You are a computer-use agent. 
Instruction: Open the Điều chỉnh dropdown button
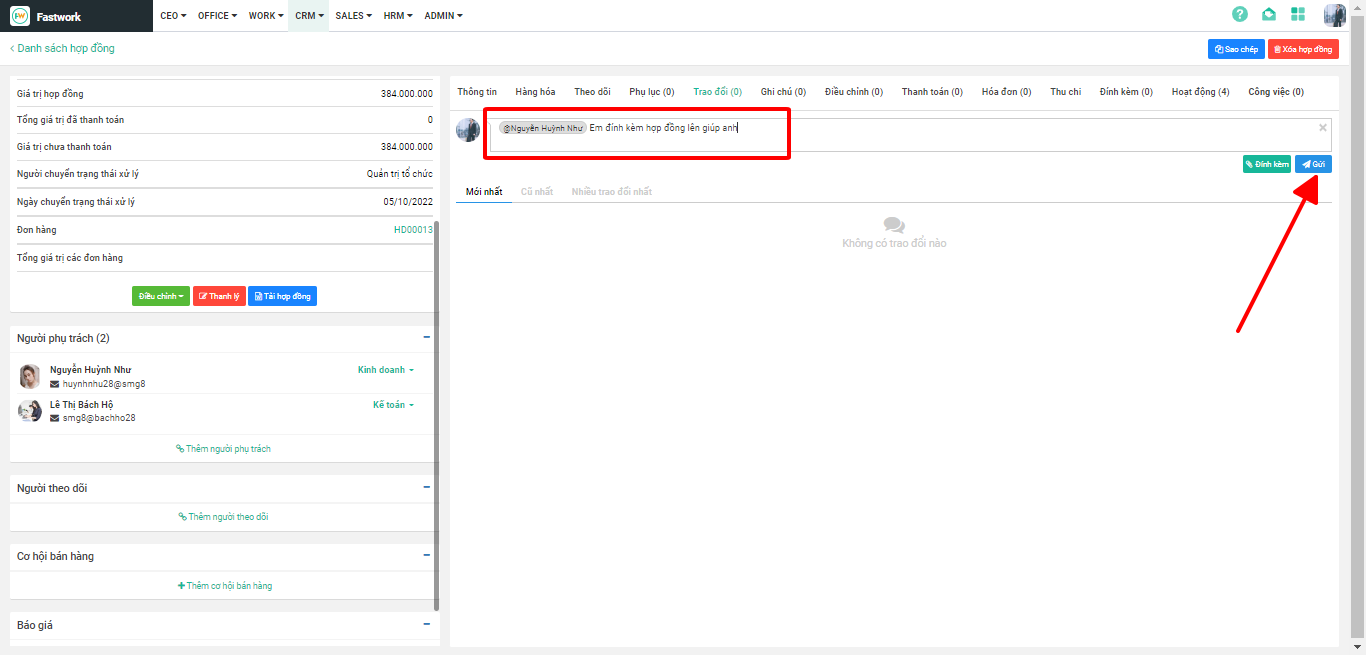(160, 296)
